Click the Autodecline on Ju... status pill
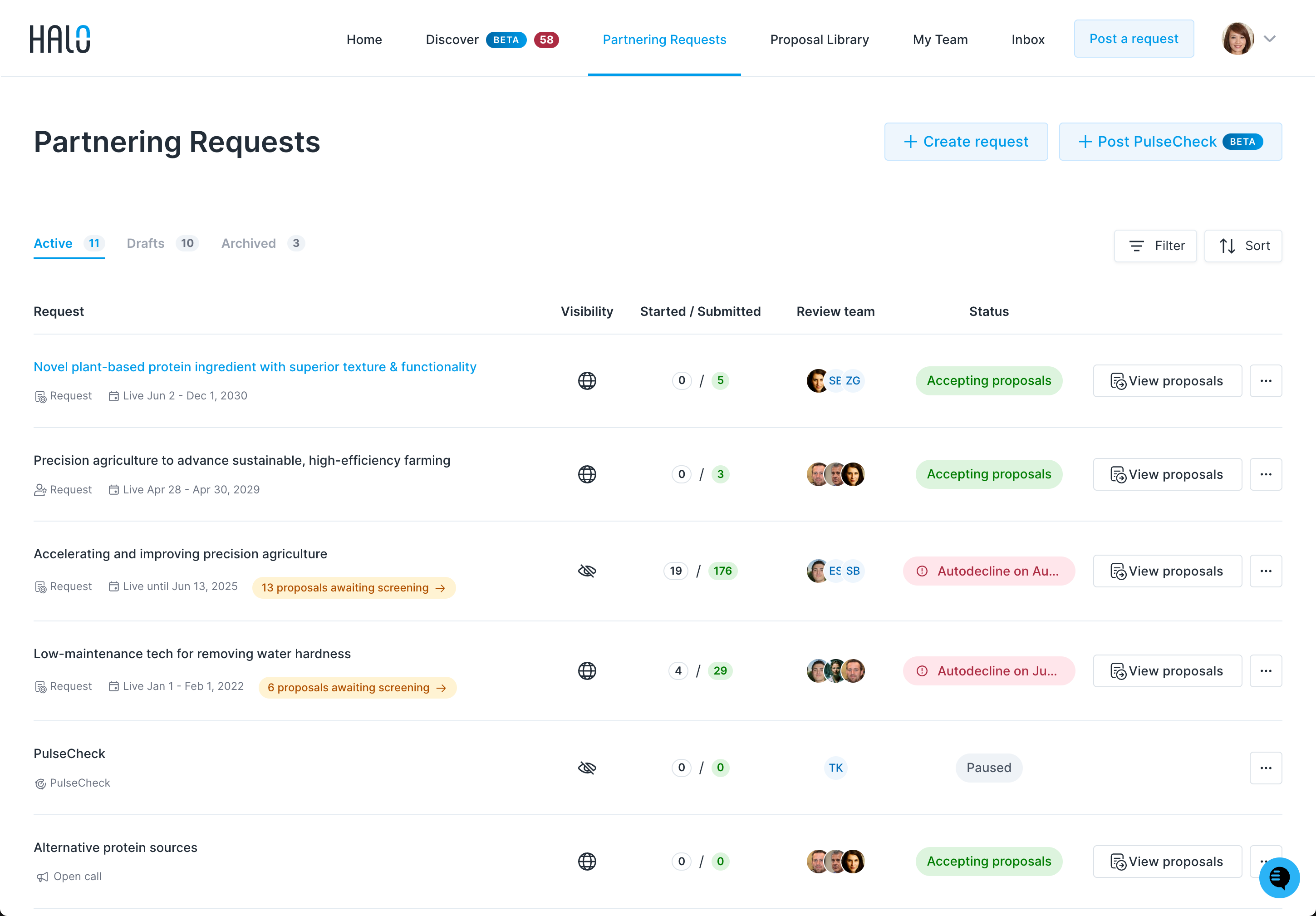This screenshot has width=1316, height=916. click(989, 671)
